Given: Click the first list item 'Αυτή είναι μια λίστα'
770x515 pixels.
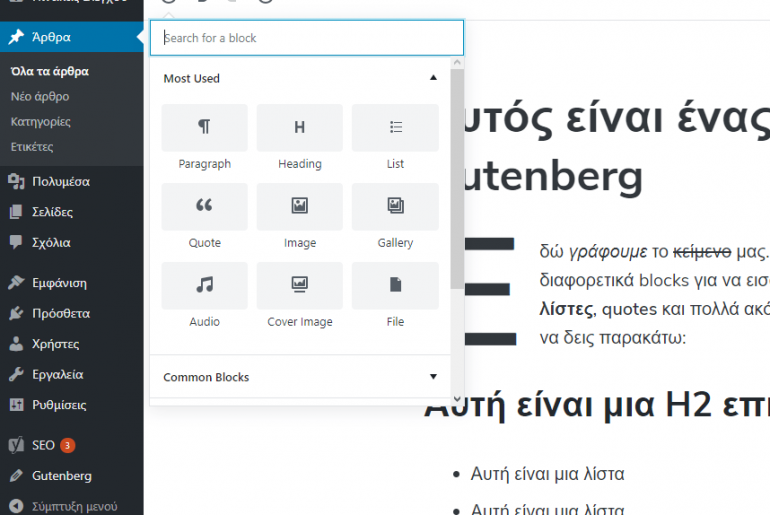Looking at the screenshot, I should [547, 474].
